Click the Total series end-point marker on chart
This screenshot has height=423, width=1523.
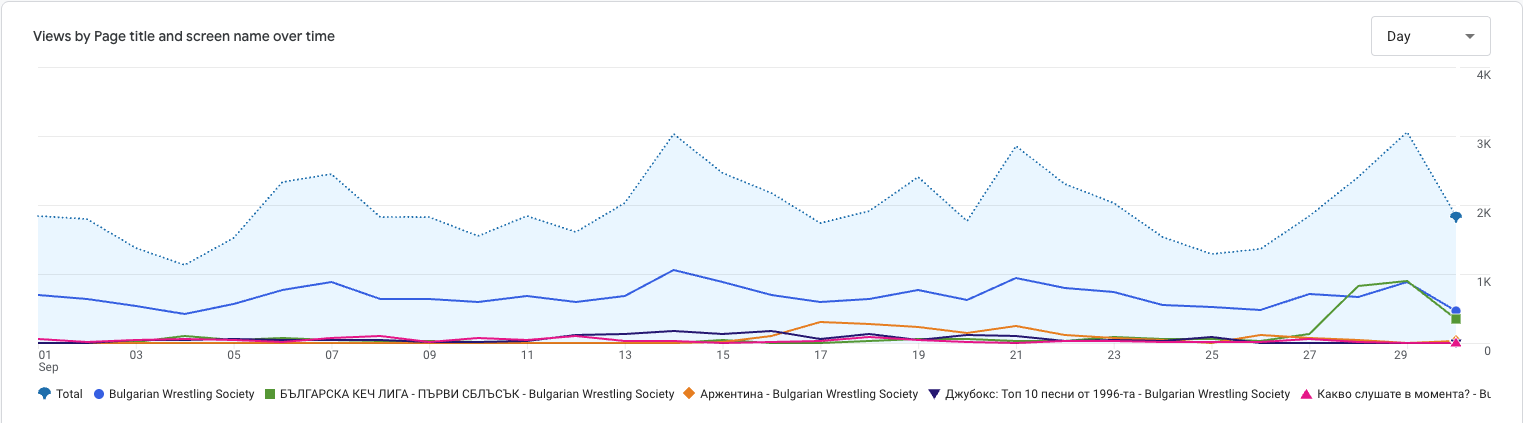pos(1456,217)
